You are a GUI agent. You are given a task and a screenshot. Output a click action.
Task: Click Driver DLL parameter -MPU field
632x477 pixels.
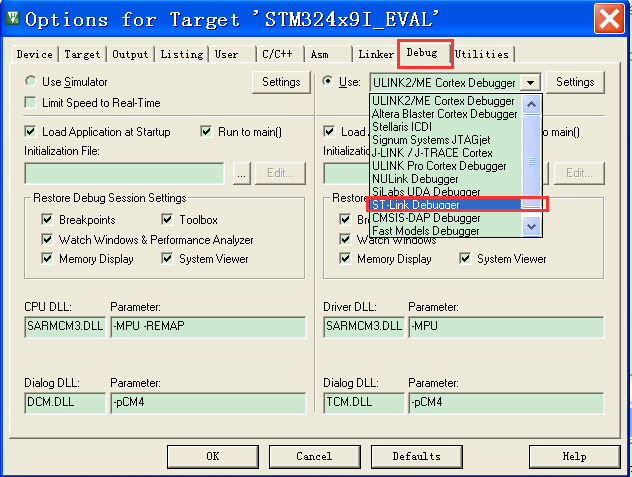(506, 326)
